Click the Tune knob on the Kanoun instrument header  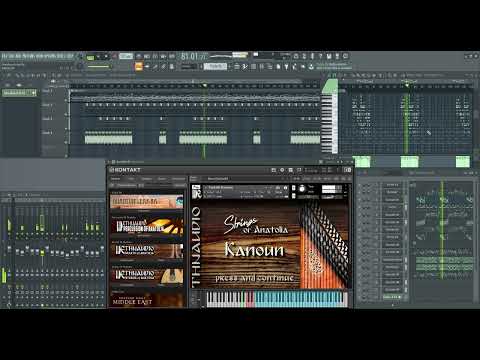coord(302,189)
